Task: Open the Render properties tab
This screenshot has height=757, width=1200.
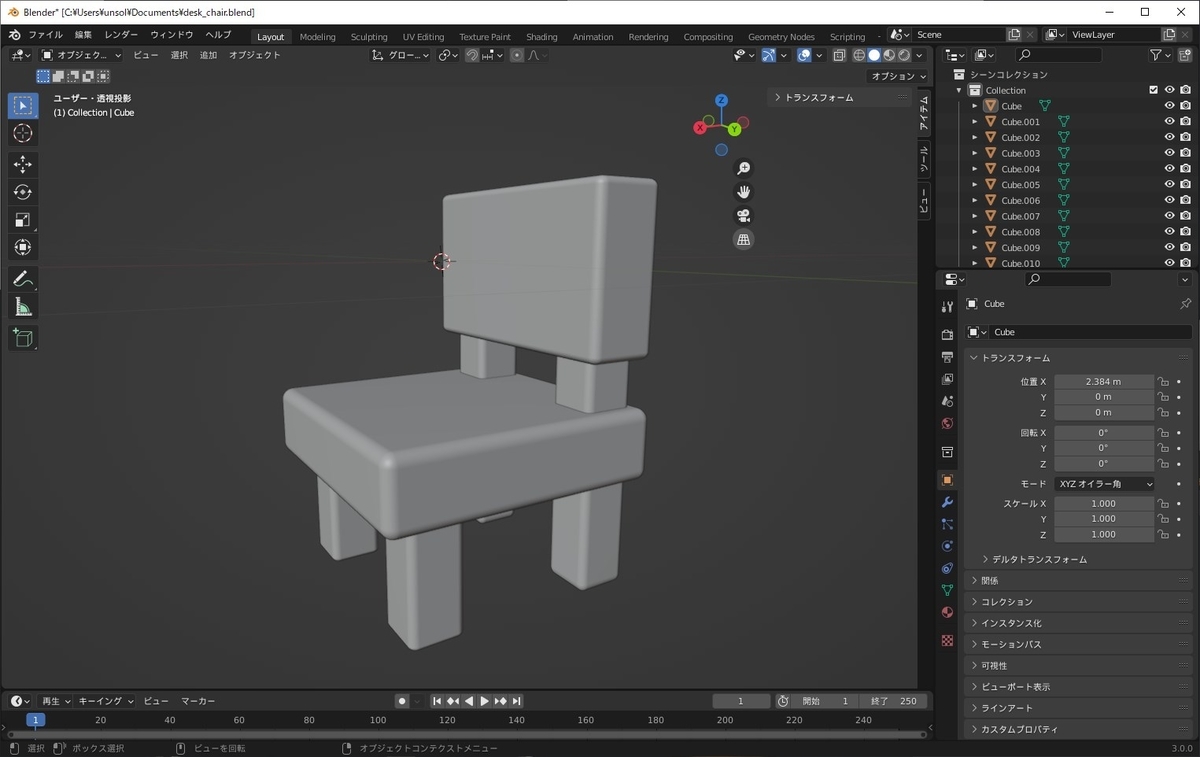Action: (947, 335)
